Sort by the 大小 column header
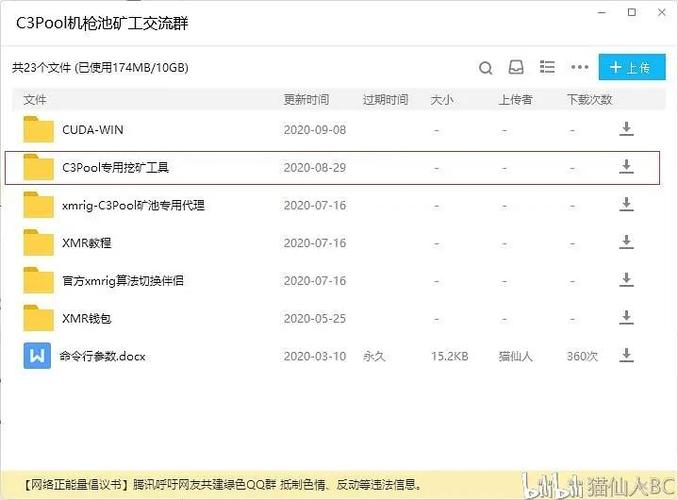The height and width of the screenshot is (500, 678). click(442, 100)
